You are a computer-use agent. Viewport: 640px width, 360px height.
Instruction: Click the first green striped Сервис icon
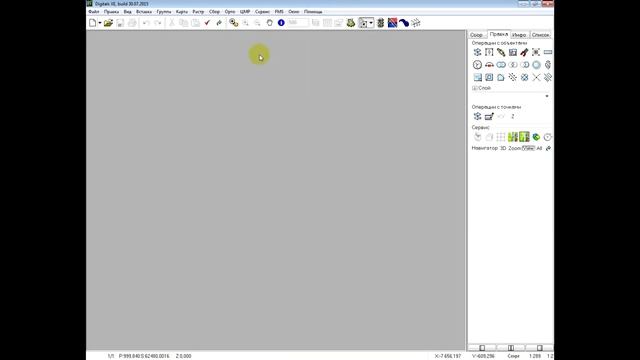[513, 137]
